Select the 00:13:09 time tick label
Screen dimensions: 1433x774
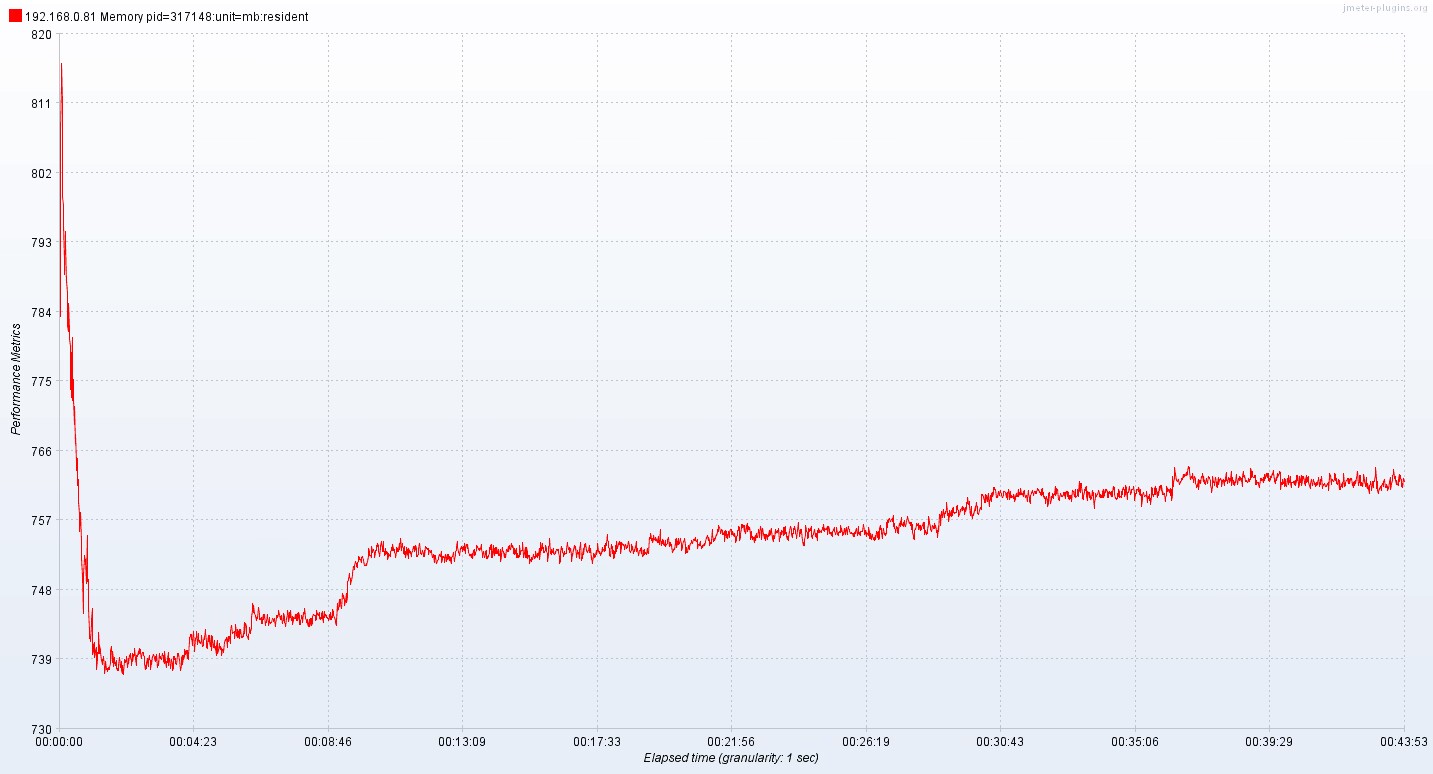462,740
